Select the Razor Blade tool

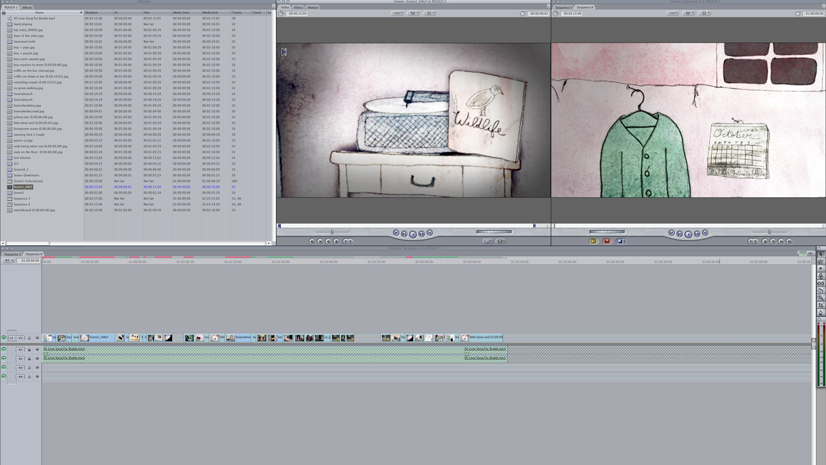click(821, 291)
